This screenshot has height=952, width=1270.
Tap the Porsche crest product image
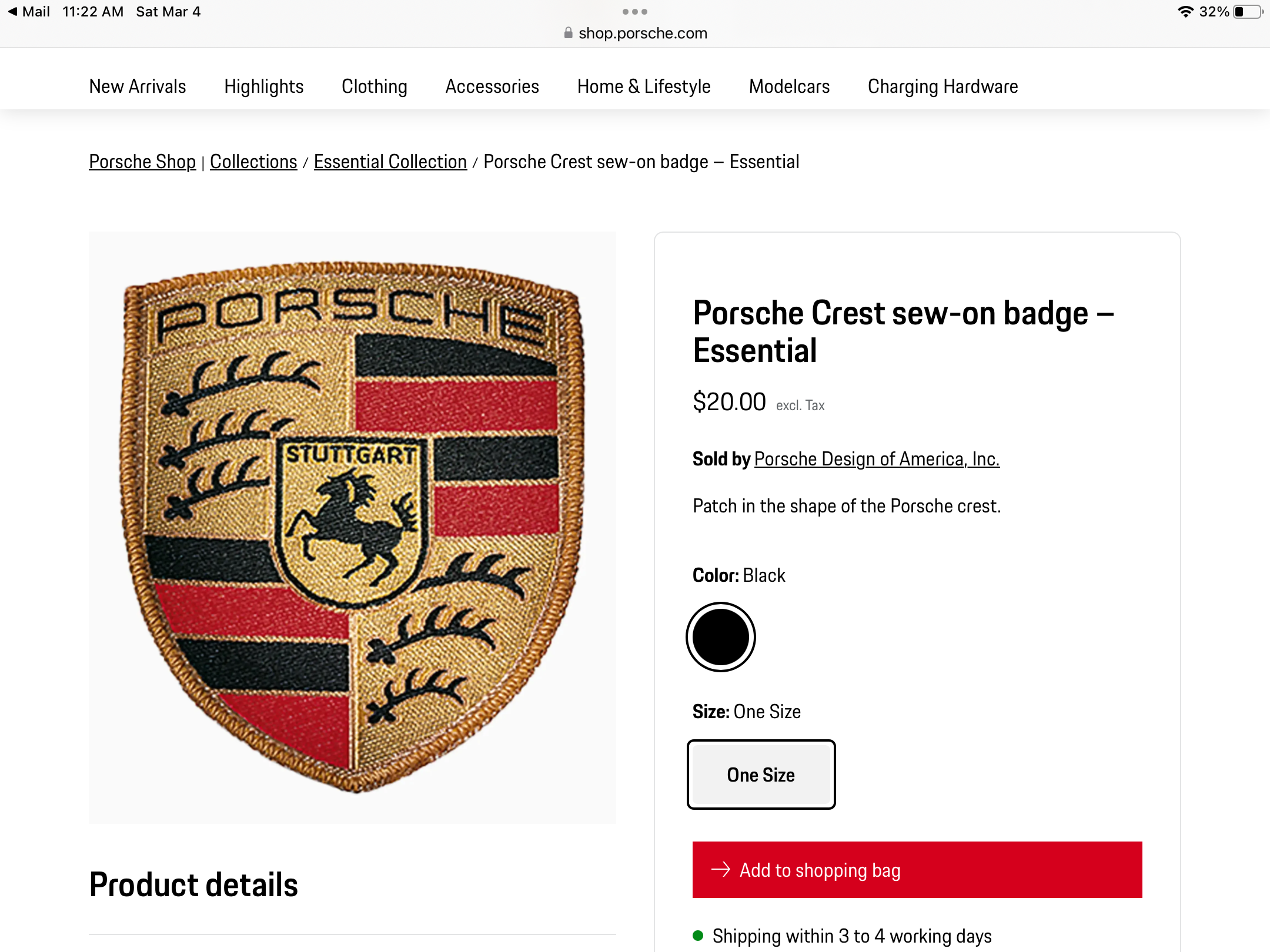(352, 527)
